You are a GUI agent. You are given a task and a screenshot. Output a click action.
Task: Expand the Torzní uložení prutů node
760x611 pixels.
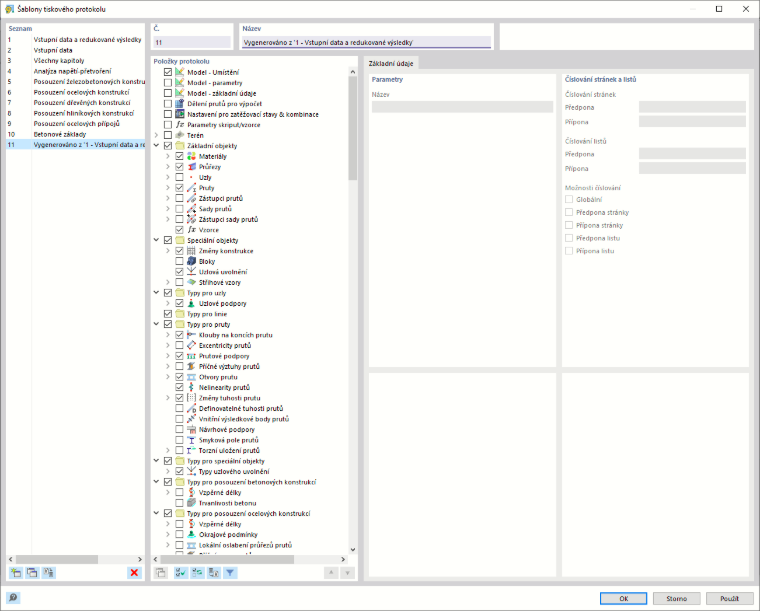(x=168, y=450)
